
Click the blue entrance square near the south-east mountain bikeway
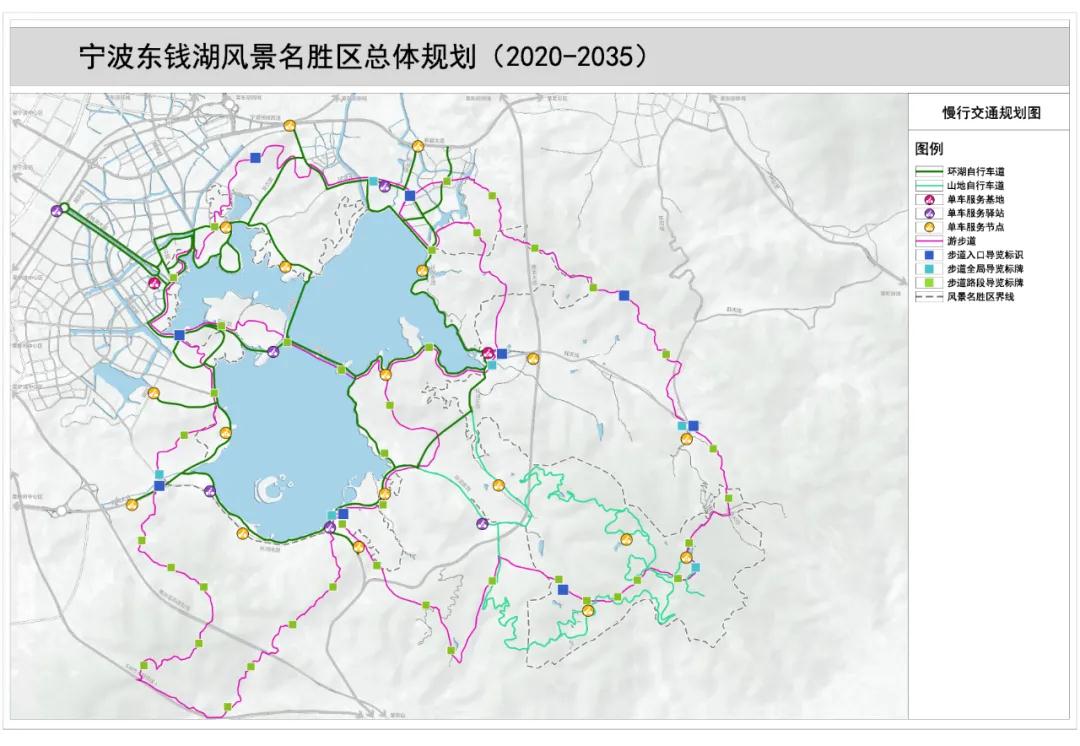563,589
